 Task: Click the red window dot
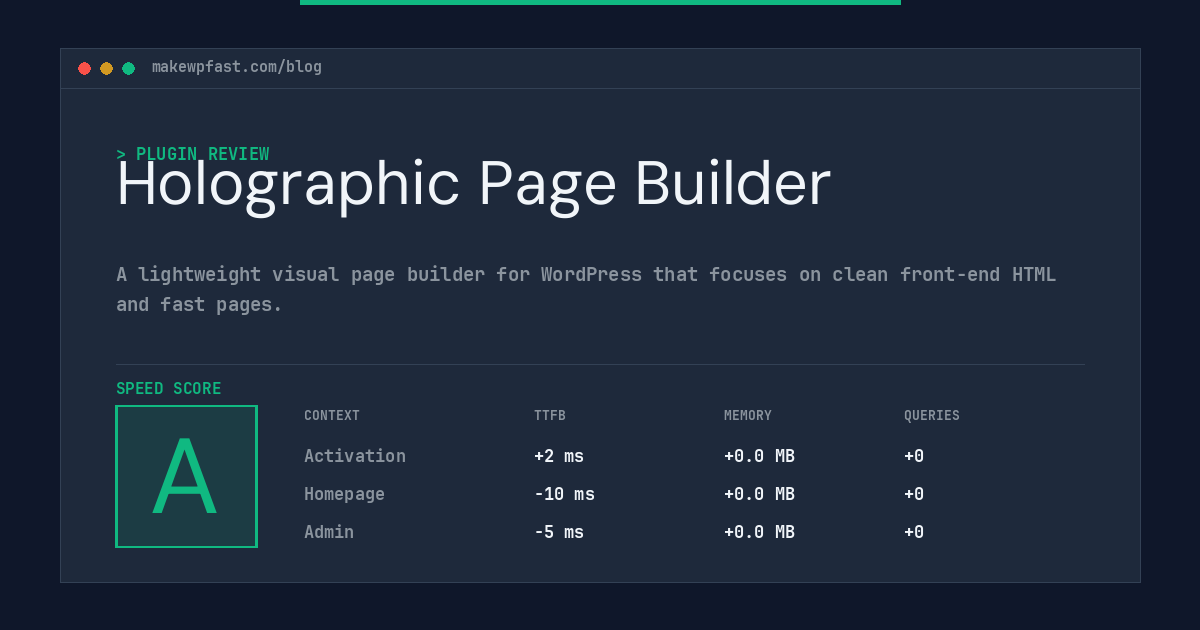click(84, 68)
